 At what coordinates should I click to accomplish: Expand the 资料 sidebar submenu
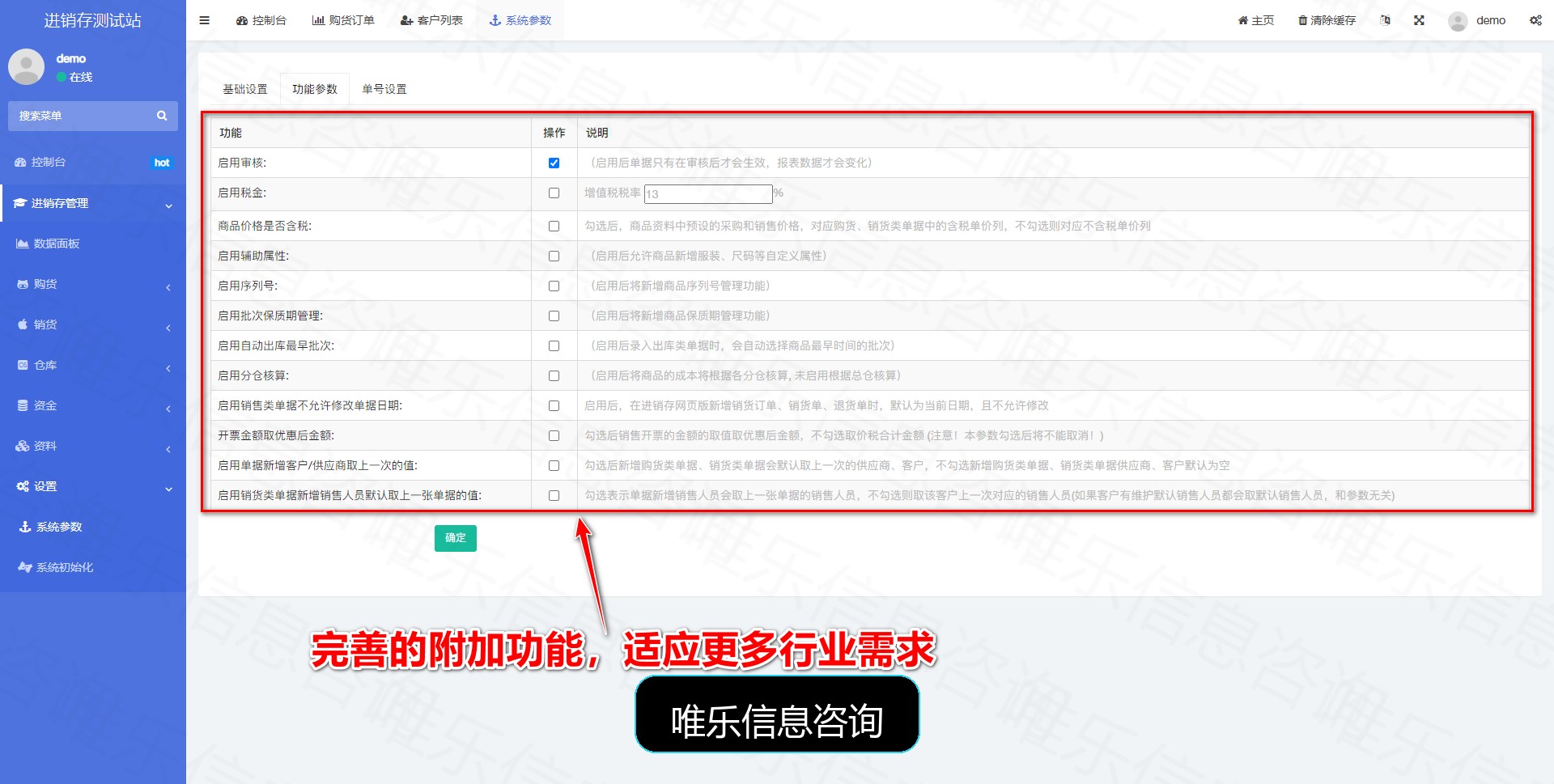pyautogui.click(x=93, y=446)
